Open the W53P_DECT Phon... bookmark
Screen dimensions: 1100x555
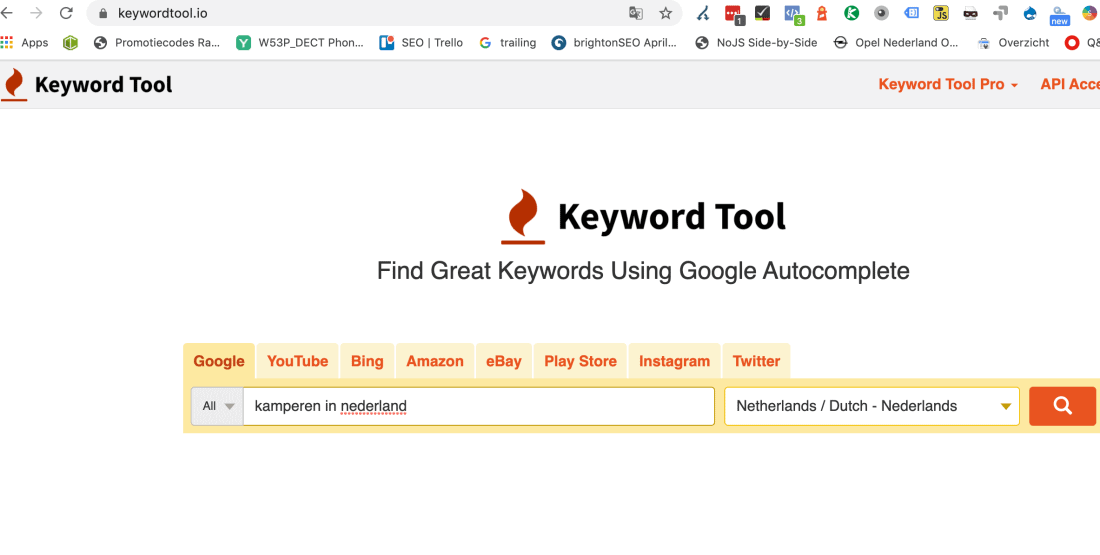(300, 43)
